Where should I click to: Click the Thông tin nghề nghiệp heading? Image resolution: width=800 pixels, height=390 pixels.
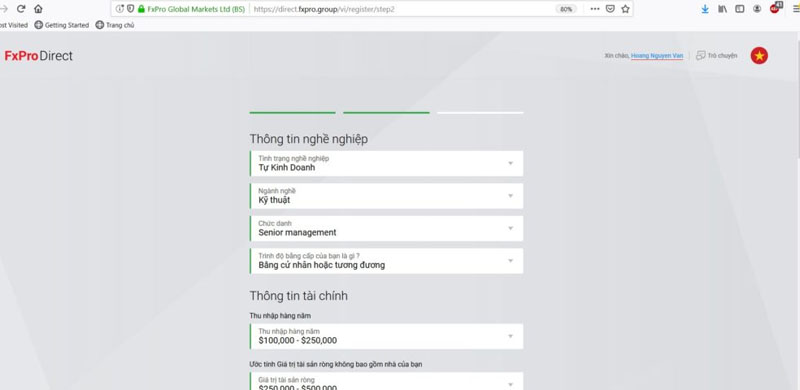(309, 139)
